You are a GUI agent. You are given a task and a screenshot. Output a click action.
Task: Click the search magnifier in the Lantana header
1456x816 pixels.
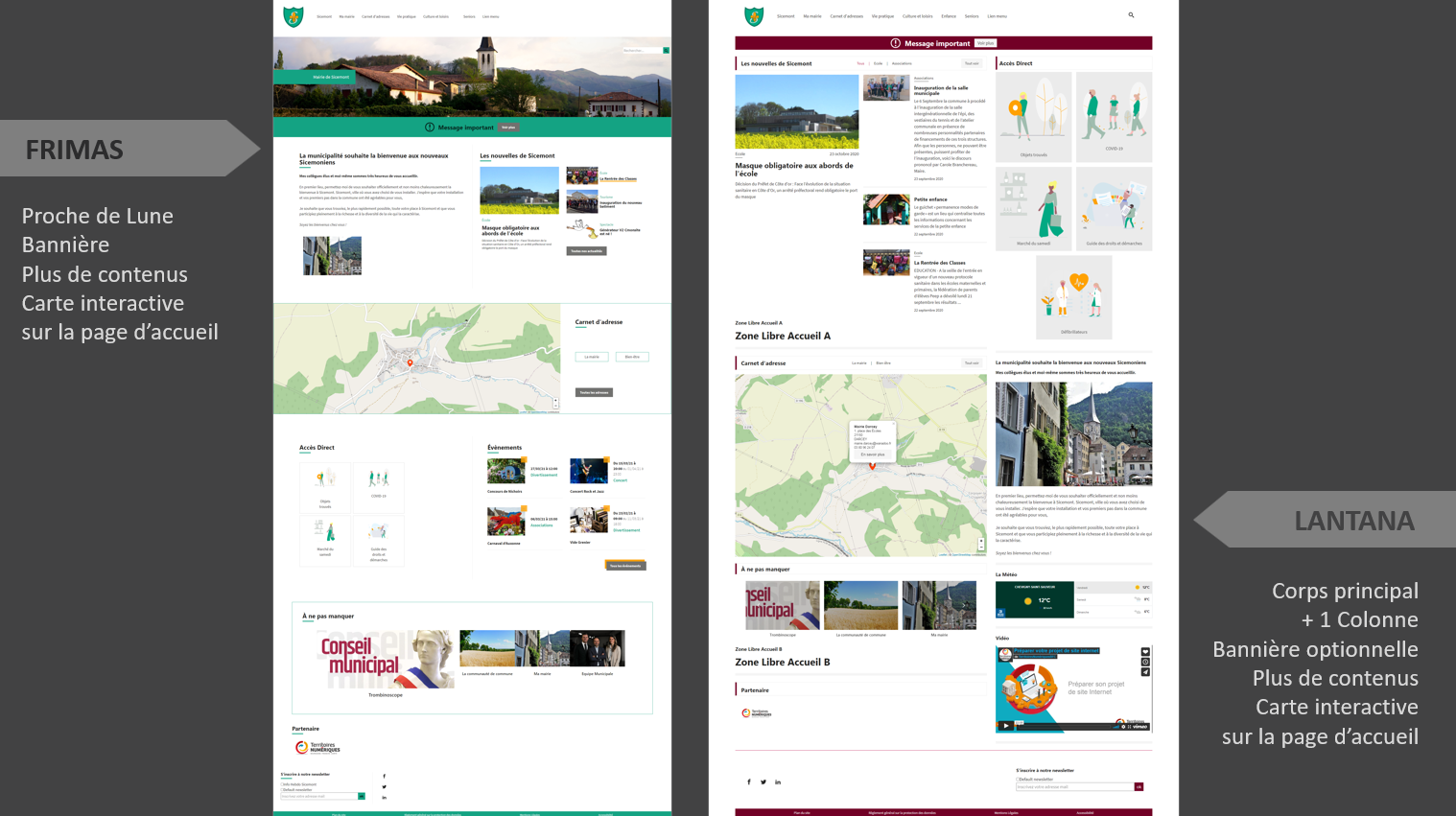pos(1131,15)
